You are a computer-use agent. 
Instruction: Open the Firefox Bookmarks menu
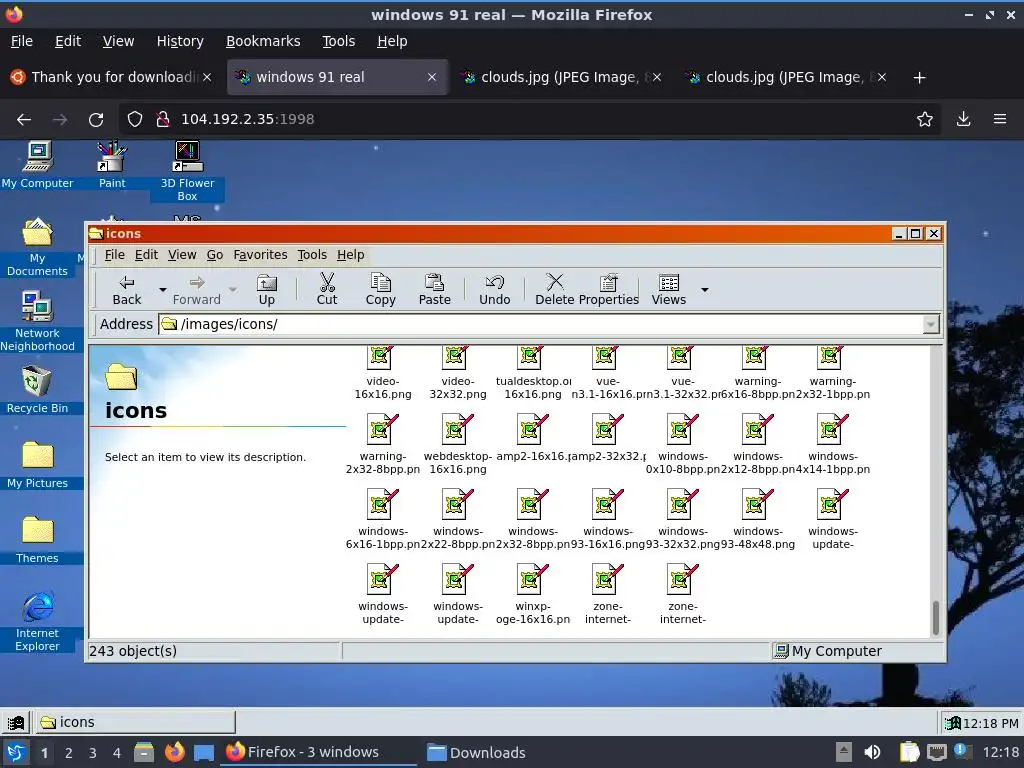pyautogui.click(x=263, y=41)
